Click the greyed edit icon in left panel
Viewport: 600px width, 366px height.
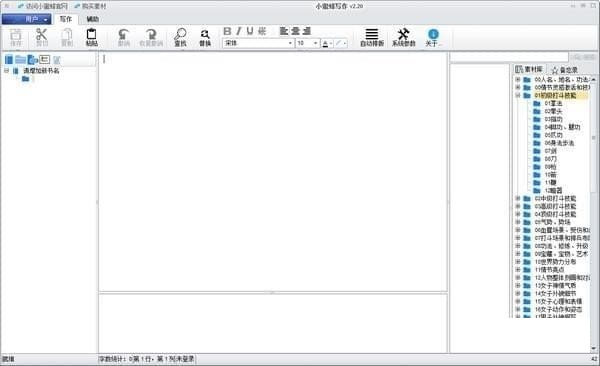tap(57, 59)
